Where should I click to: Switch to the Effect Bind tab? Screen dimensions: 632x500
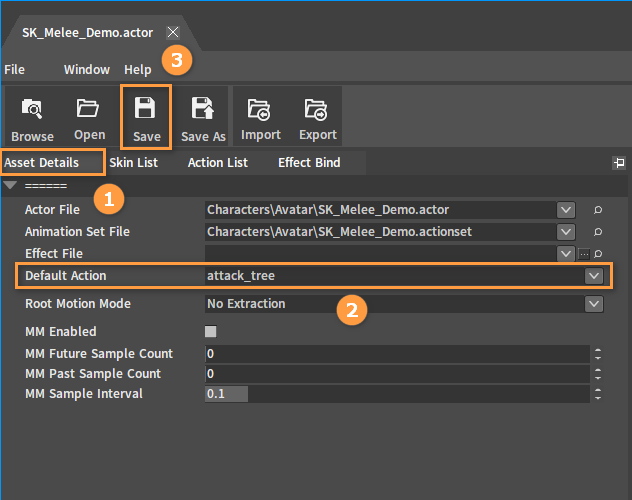[x=309, y=163]
